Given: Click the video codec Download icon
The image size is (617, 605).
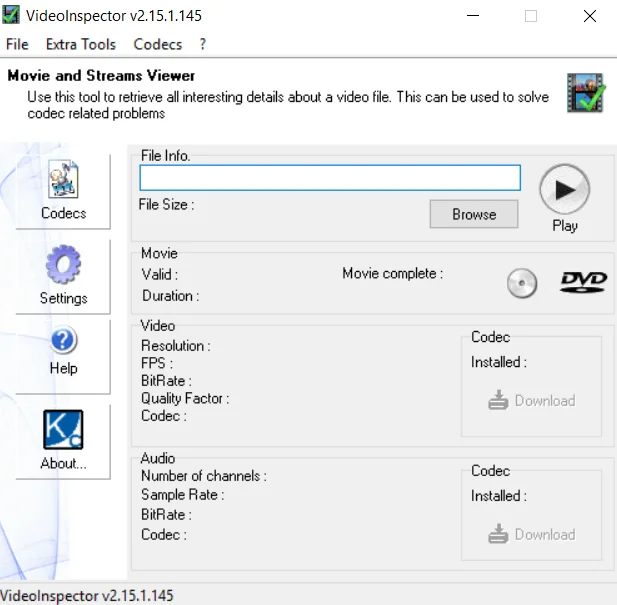Looking at the screenshot, I should coord(498,400).
